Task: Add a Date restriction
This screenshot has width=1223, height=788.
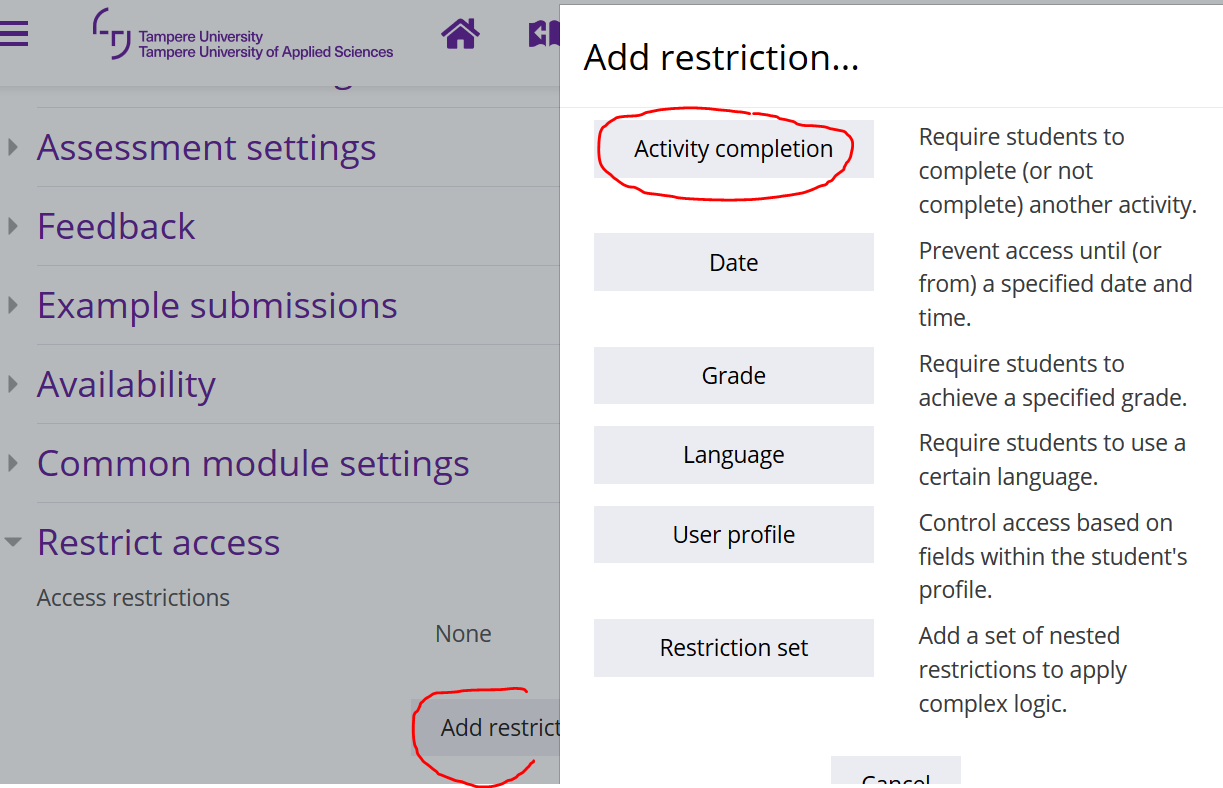Action: (733, 262)
